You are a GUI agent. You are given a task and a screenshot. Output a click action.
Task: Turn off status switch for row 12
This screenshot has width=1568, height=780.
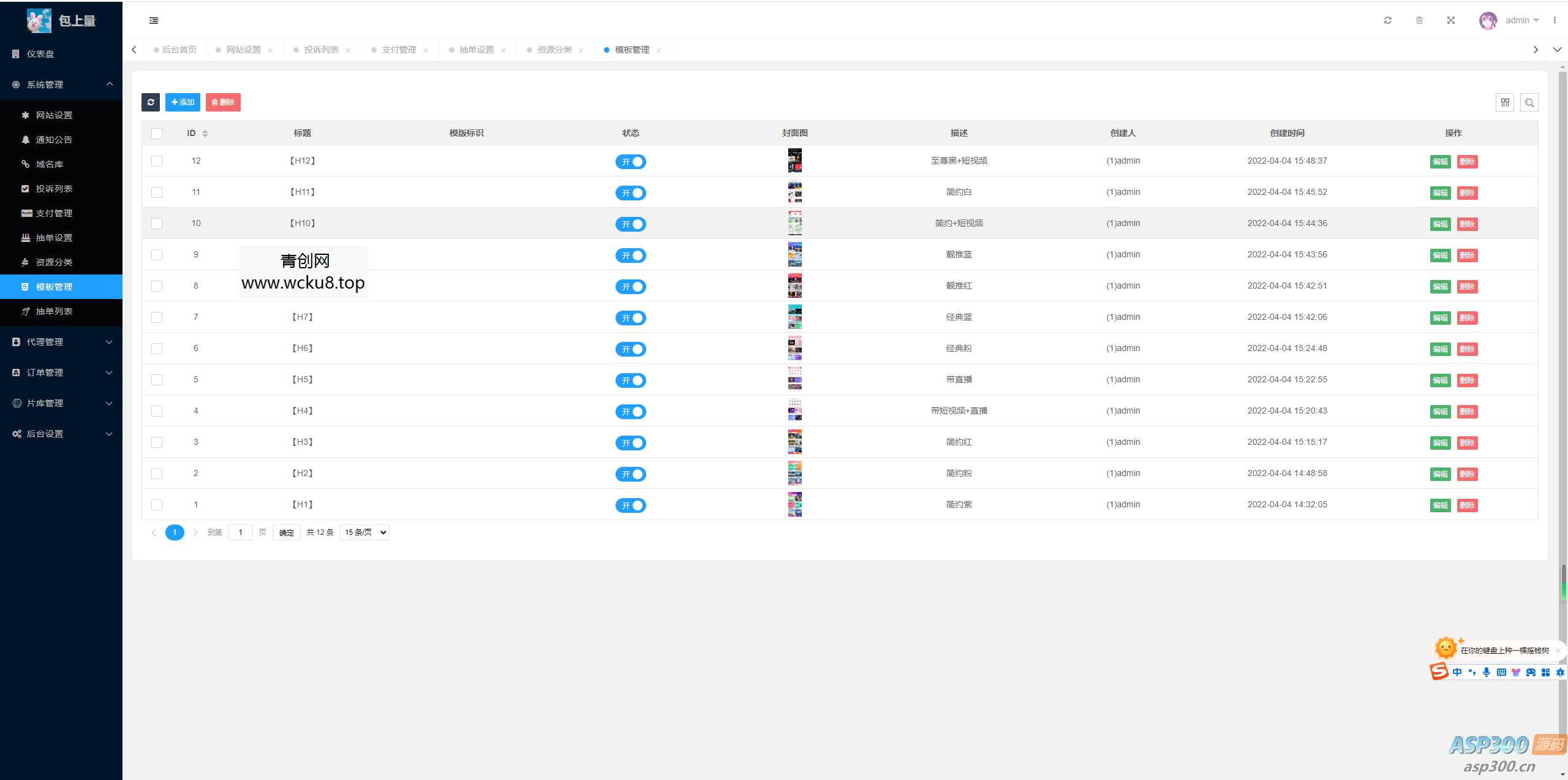point(630,162)
